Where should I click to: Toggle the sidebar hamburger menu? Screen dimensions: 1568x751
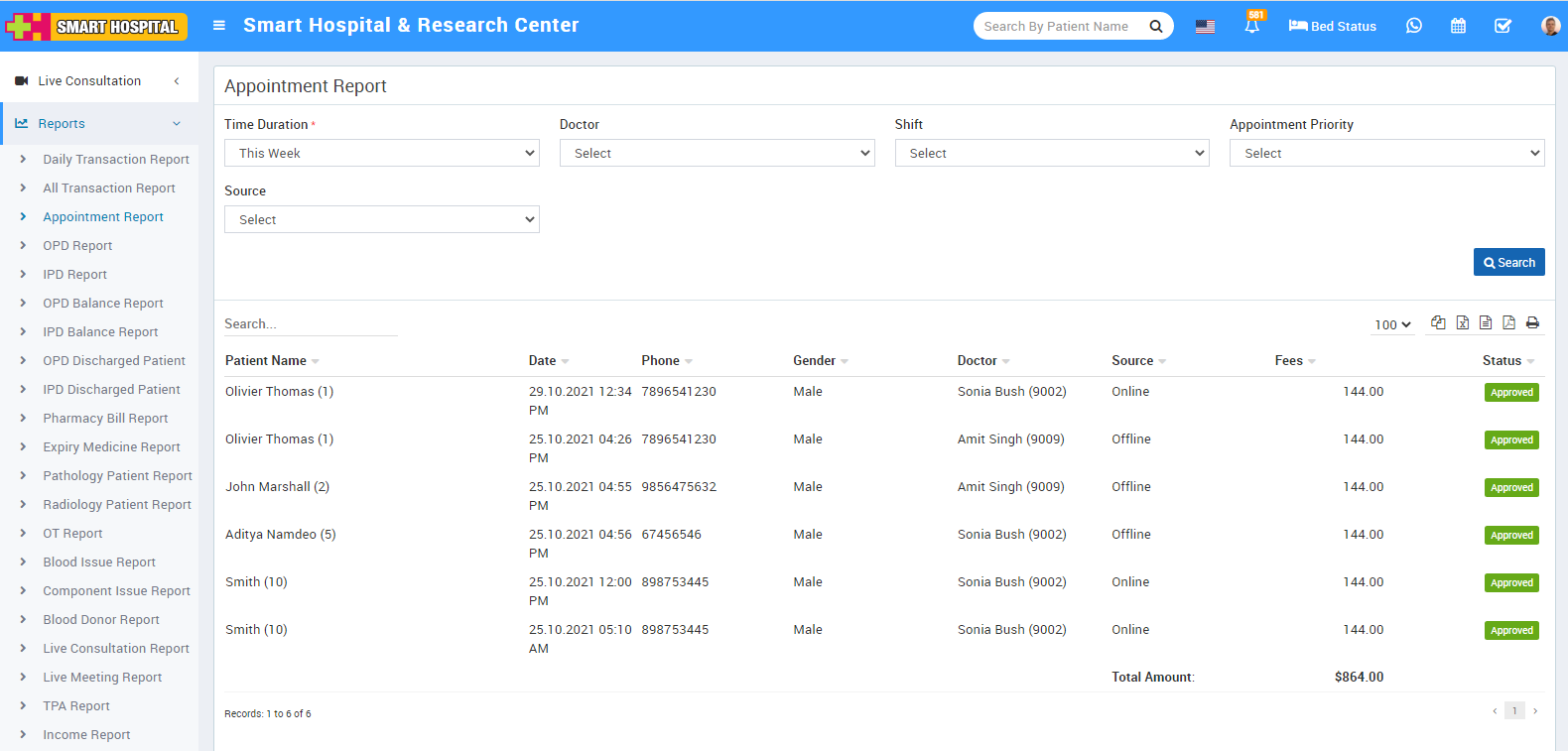tap(219, 26)
